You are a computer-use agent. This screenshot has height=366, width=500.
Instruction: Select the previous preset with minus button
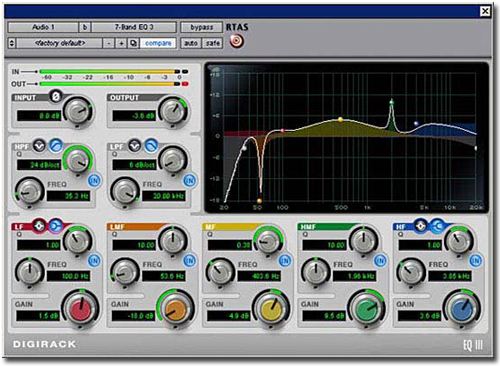(x=109, y=43)
